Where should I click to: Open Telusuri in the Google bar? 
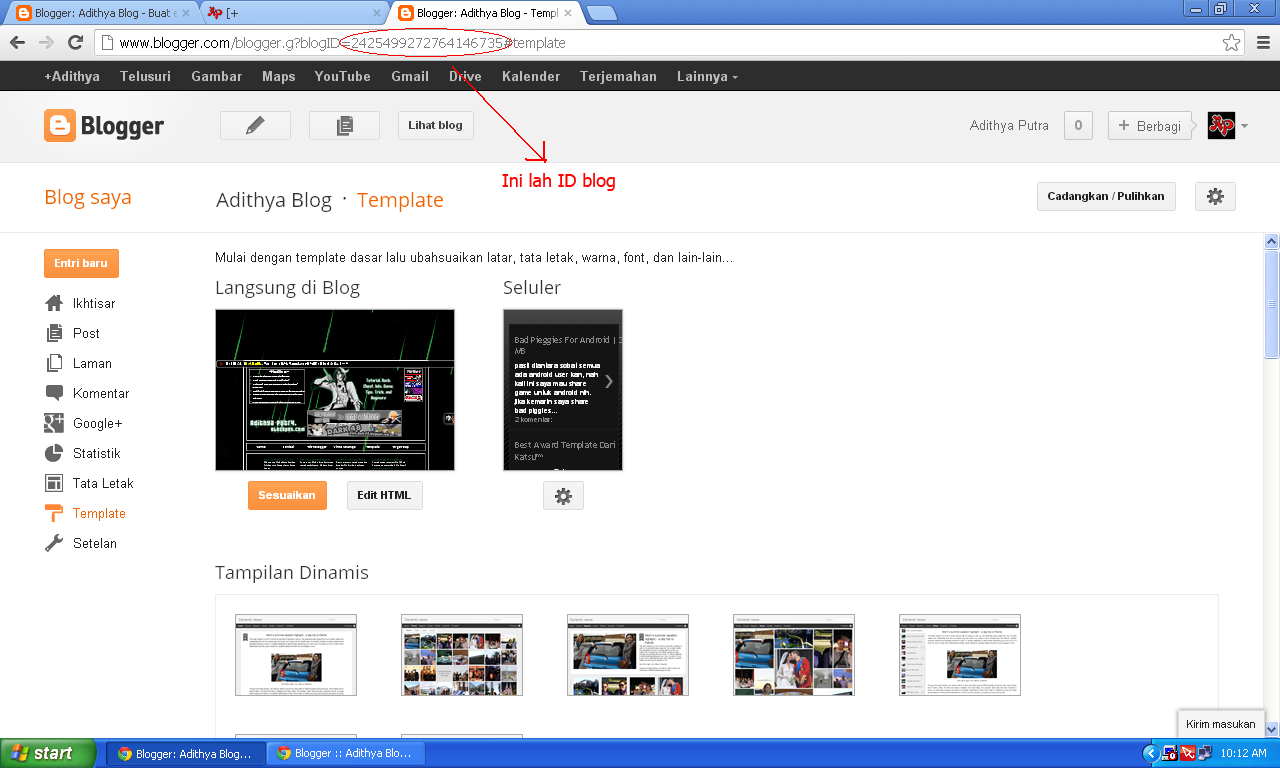click(x=145, y=76)
